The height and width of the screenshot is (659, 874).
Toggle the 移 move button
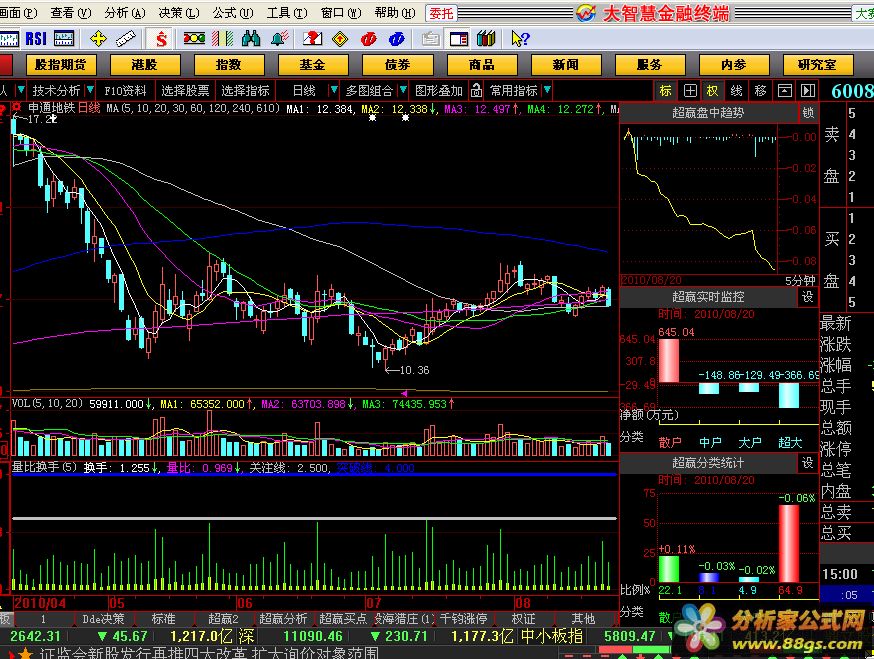point(760,90)
